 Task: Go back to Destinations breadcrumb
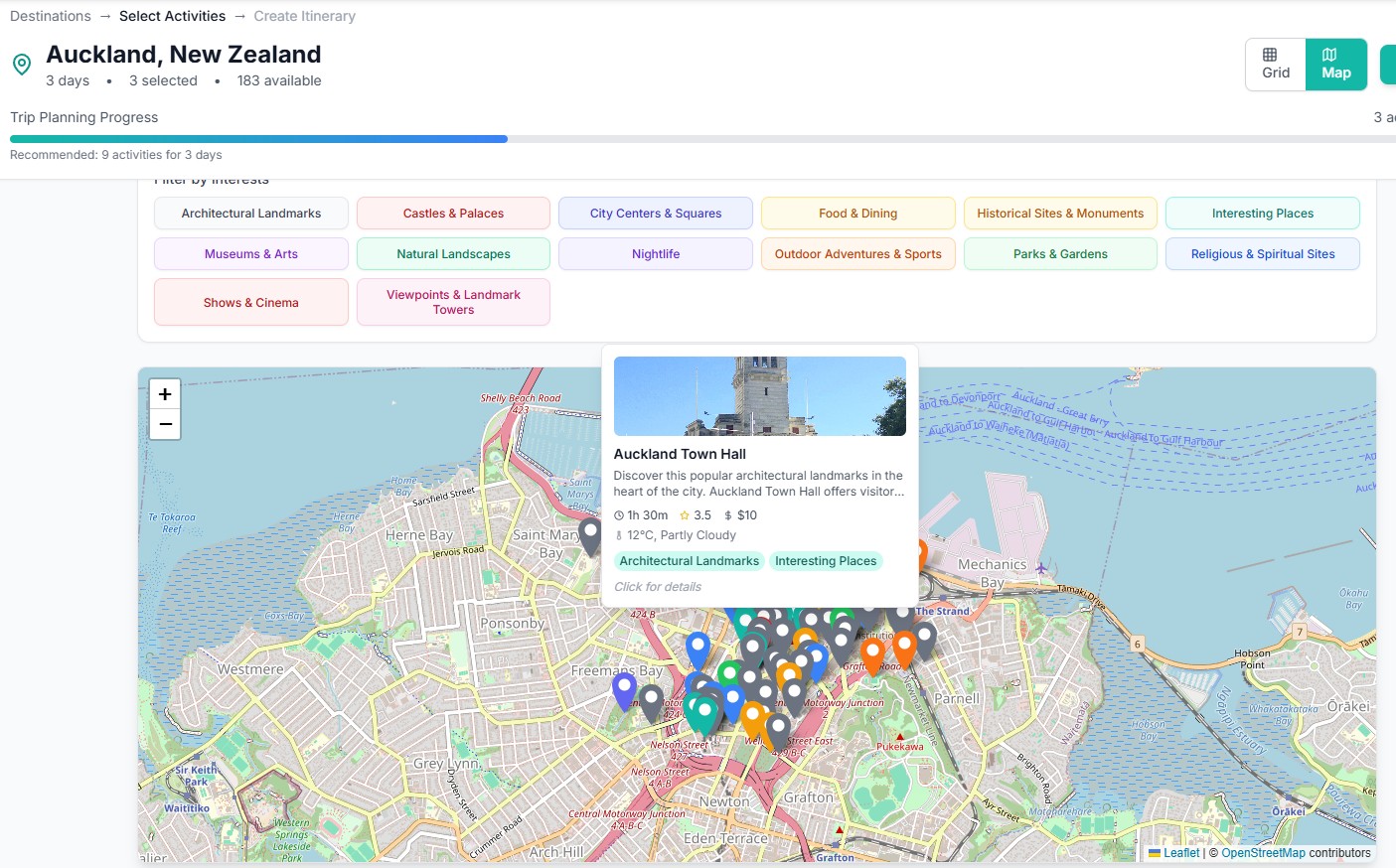coord(51,16)
